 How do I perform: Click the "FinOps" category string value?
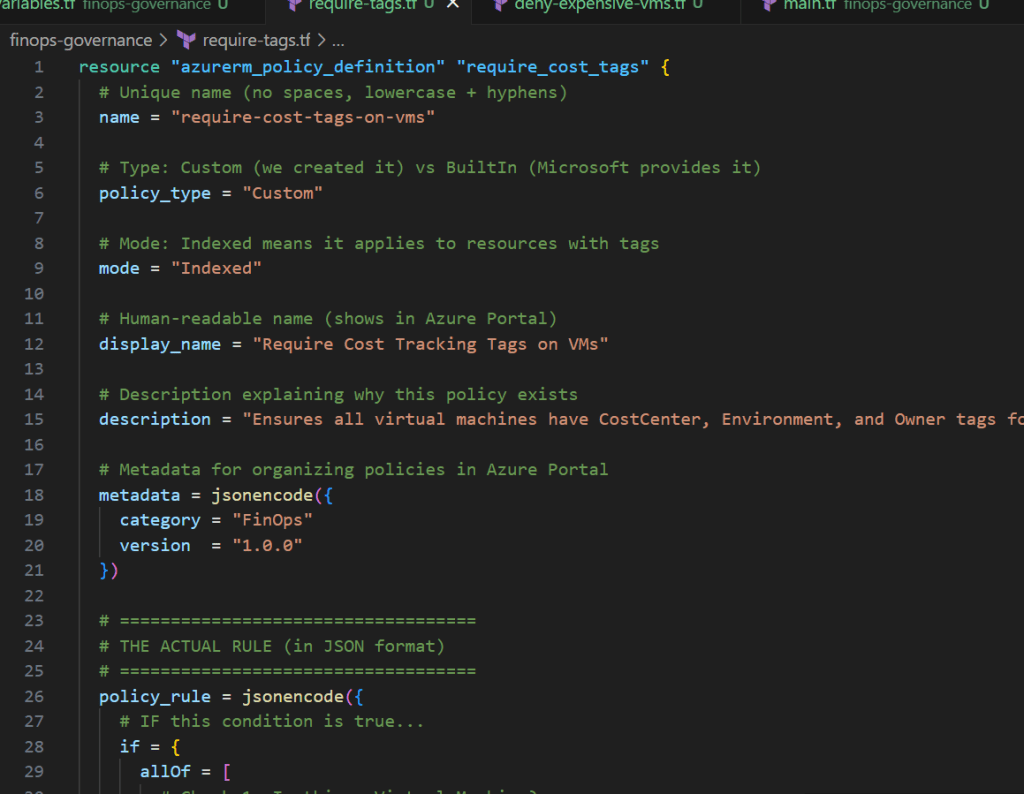click(x=270, y=520)
